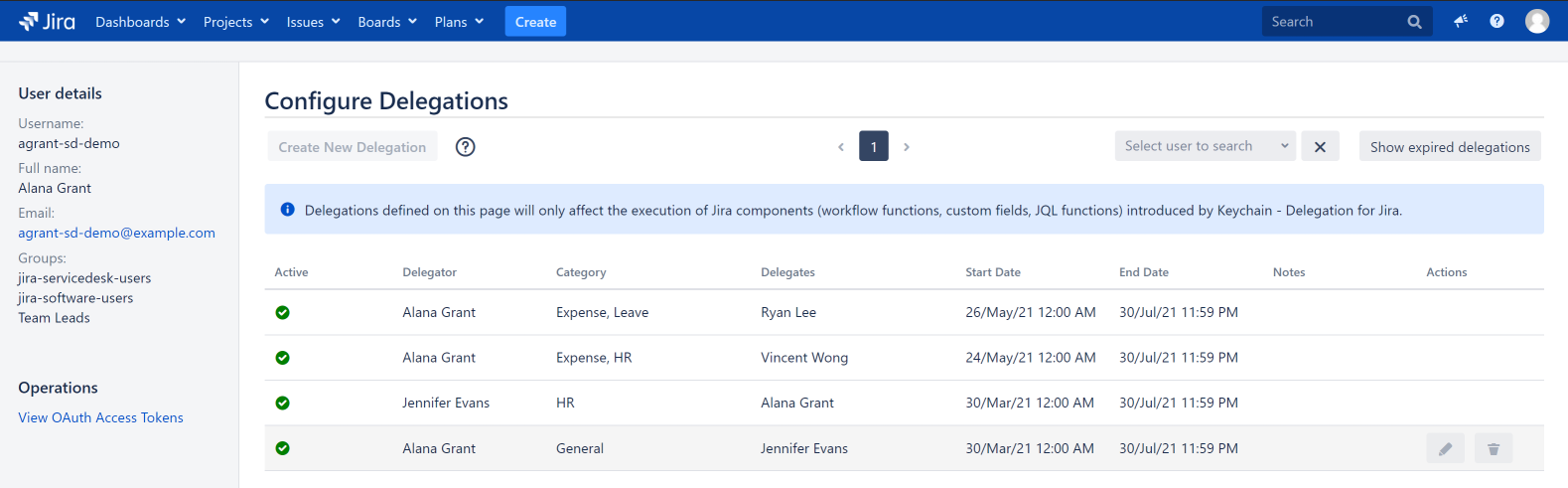Viewport: 1568px width, 488px height.
Task: Click the active checkmark for Vincent Wong delegation
Action: coord(283,358)
